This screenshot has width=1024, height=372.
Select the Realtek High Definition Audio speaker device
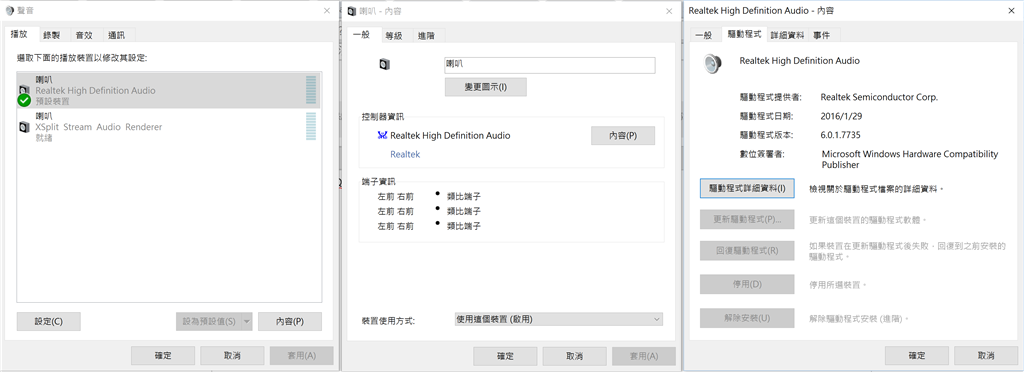[x=169, y=90]
